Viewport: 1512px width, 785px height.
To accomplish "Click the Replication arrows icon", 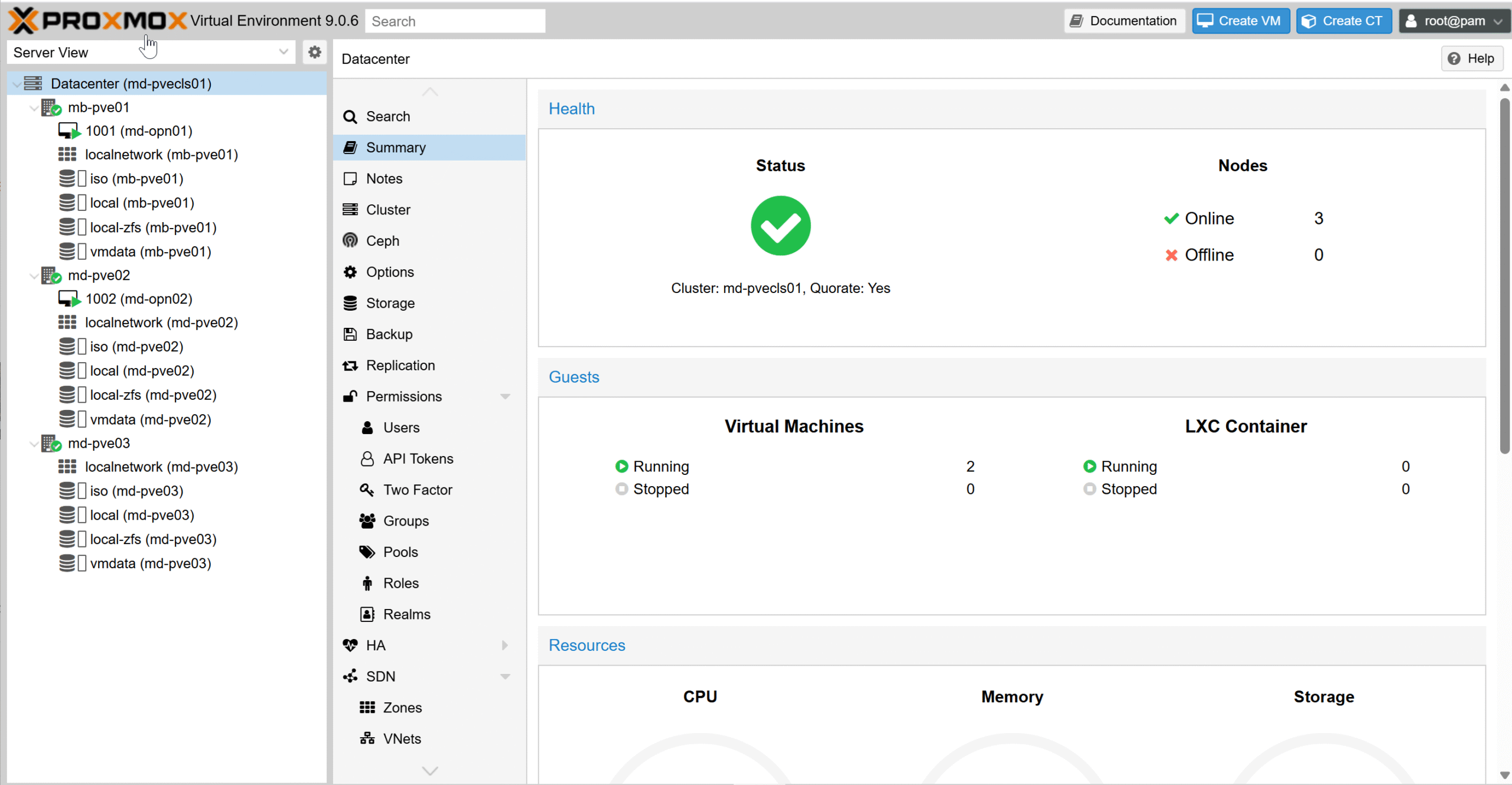I will tap(350, 366).
